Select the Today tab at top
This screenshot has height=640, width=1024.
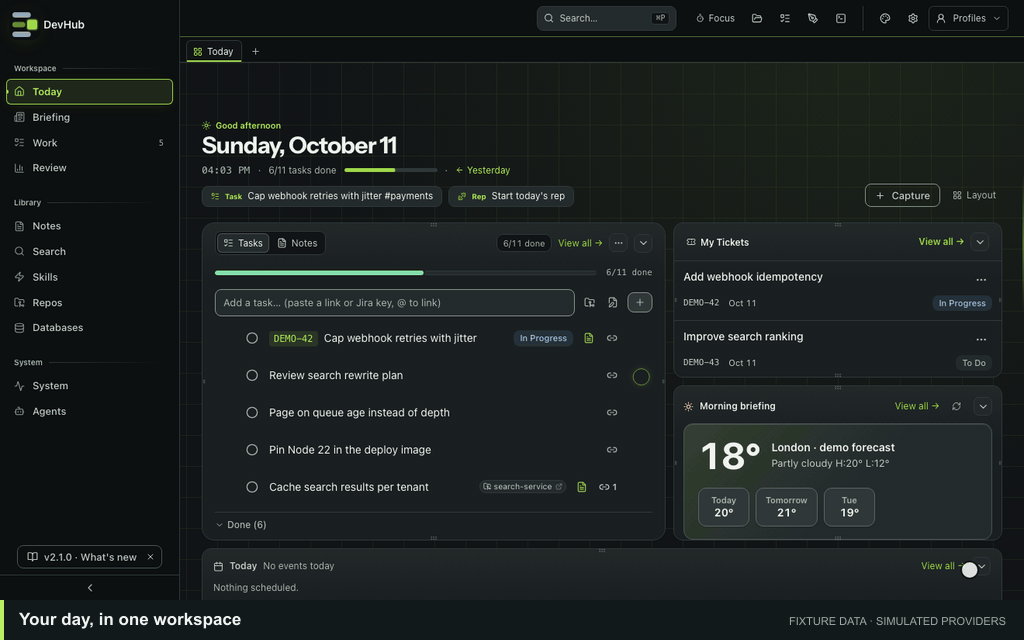(x=214, y=52)
